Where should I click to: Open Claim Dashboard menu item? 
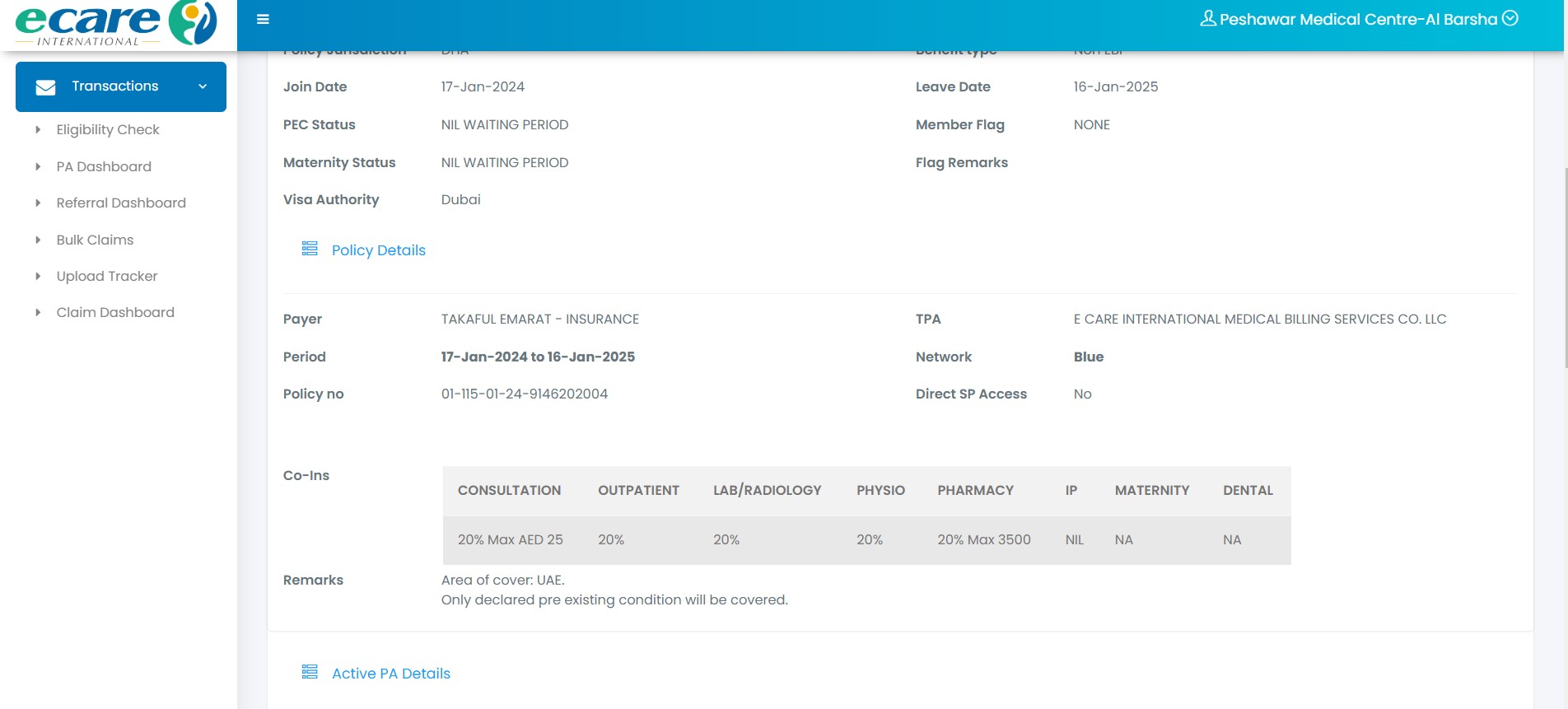tap(115, 312)
